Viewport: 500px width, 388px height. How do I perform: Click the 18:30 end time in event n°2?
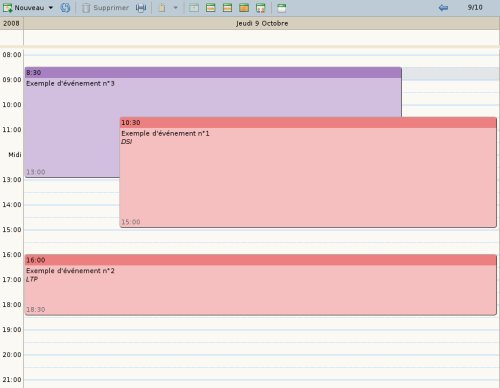pos(36,310)
